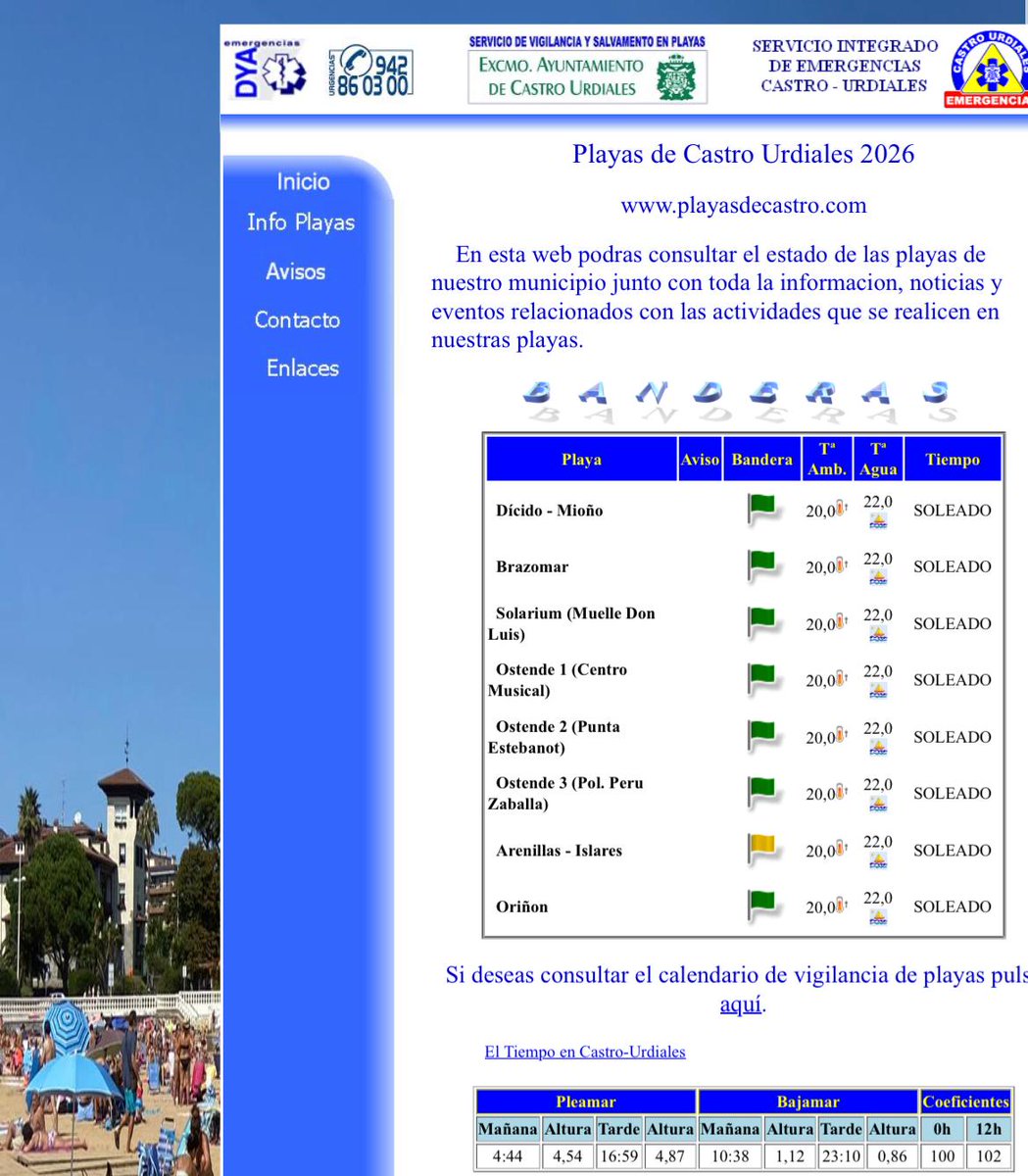Click the Playas de Castro Urdiales 2026 heading
The image size is (1028, 1176).
[743, 154]
